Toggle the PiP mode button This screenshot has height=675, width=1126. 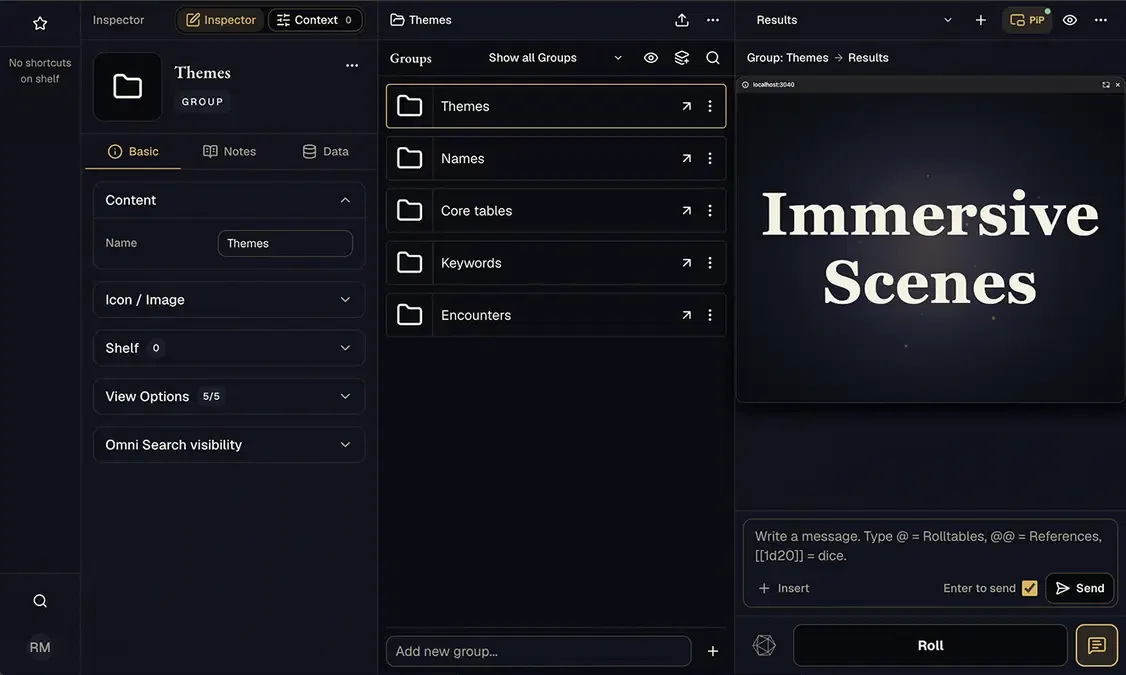point(1027,20)
